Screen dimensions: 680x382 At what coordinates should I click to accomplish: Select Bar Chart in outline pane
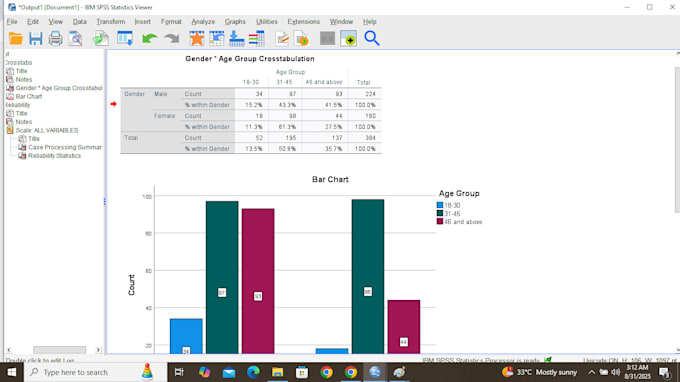[x=29, y=96]
